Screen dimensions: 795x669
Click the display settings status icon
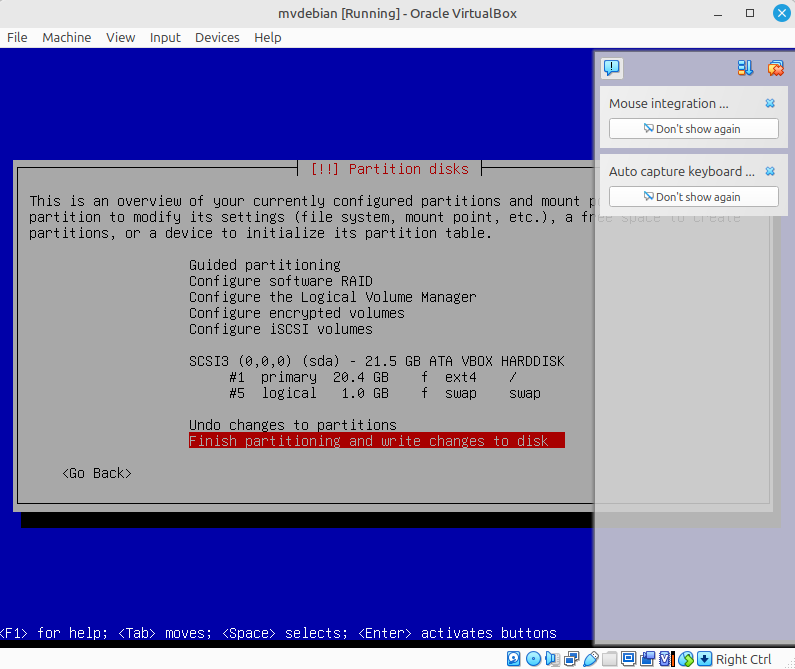(x=628, y=659)
